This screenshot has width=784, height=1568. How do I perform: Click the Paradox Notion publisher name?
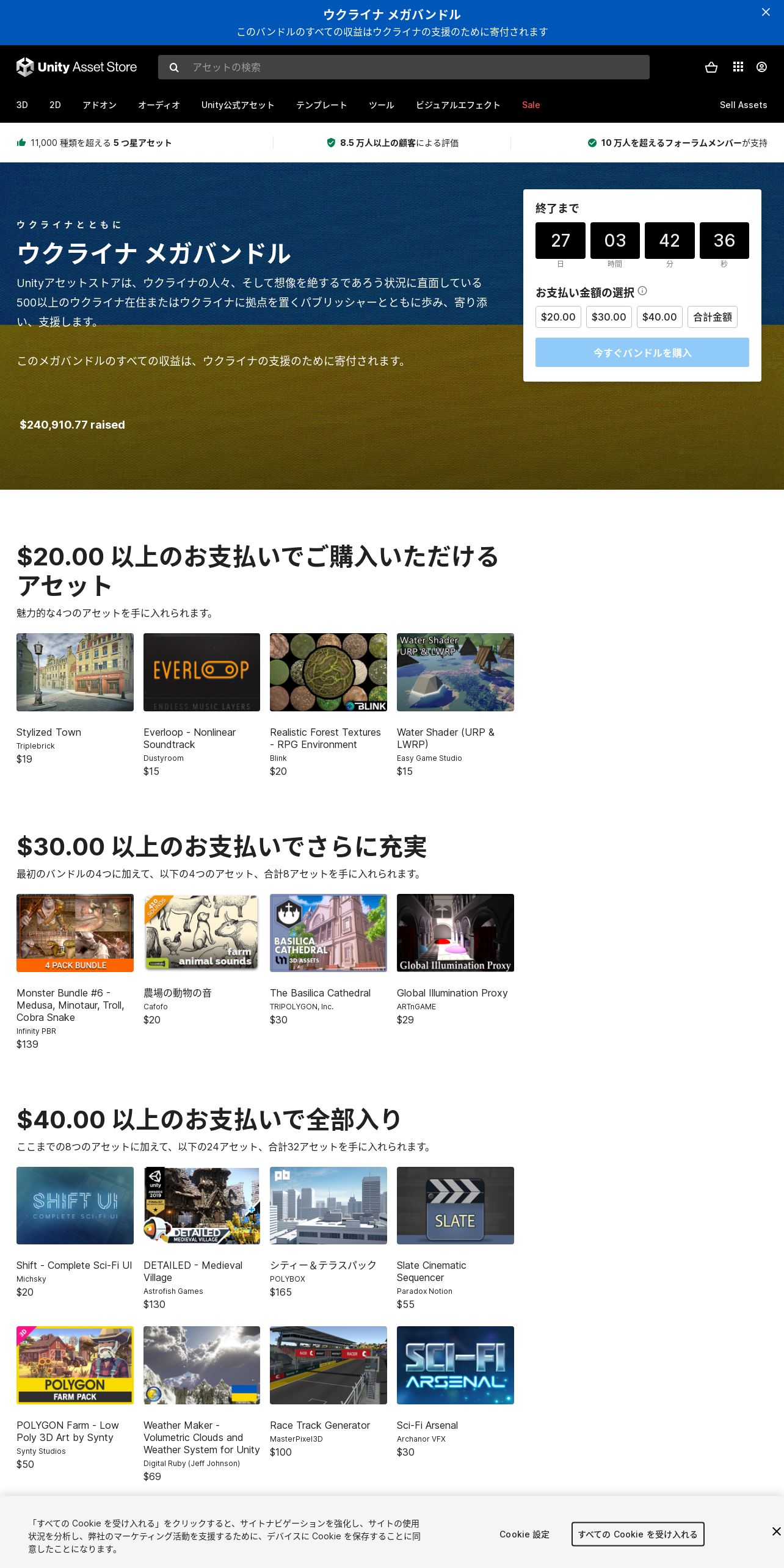point(424,1291)
